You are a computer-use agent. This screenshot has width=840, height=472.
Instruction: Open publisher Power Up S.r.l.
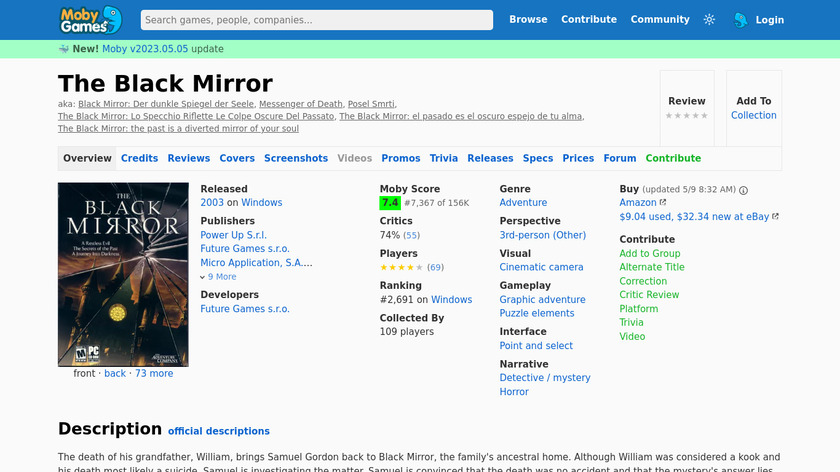[x=234, y=235]
